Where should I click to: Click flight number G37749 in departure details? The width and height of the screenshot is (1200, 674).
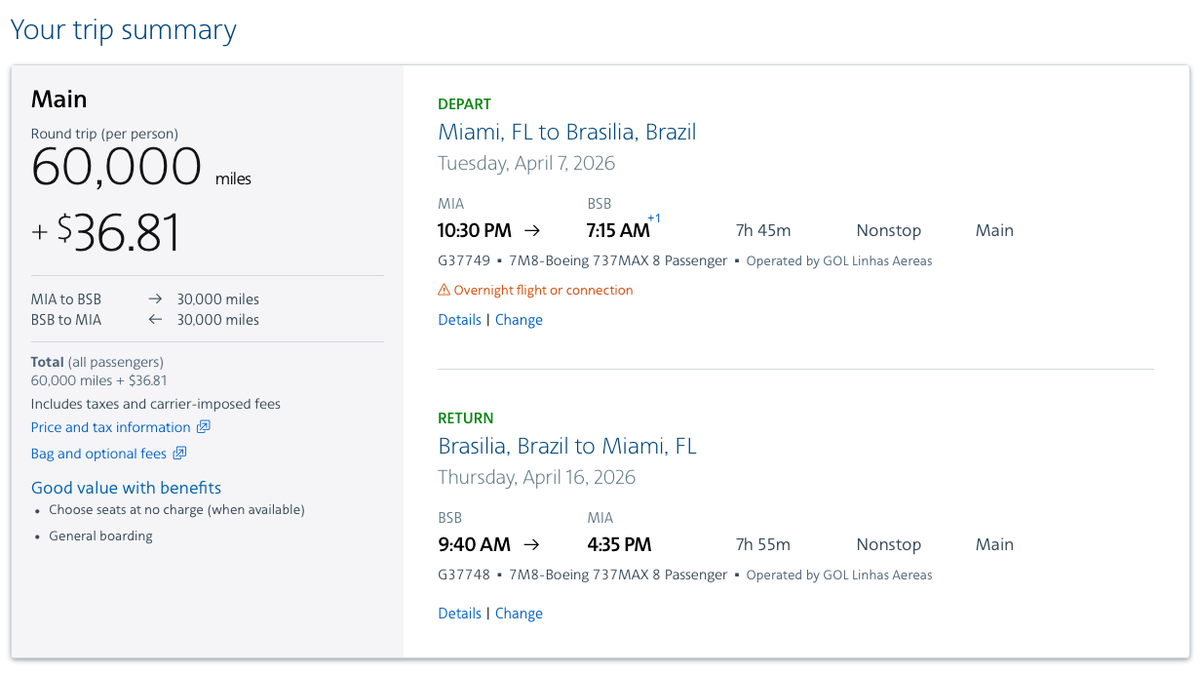pos(464,261)
